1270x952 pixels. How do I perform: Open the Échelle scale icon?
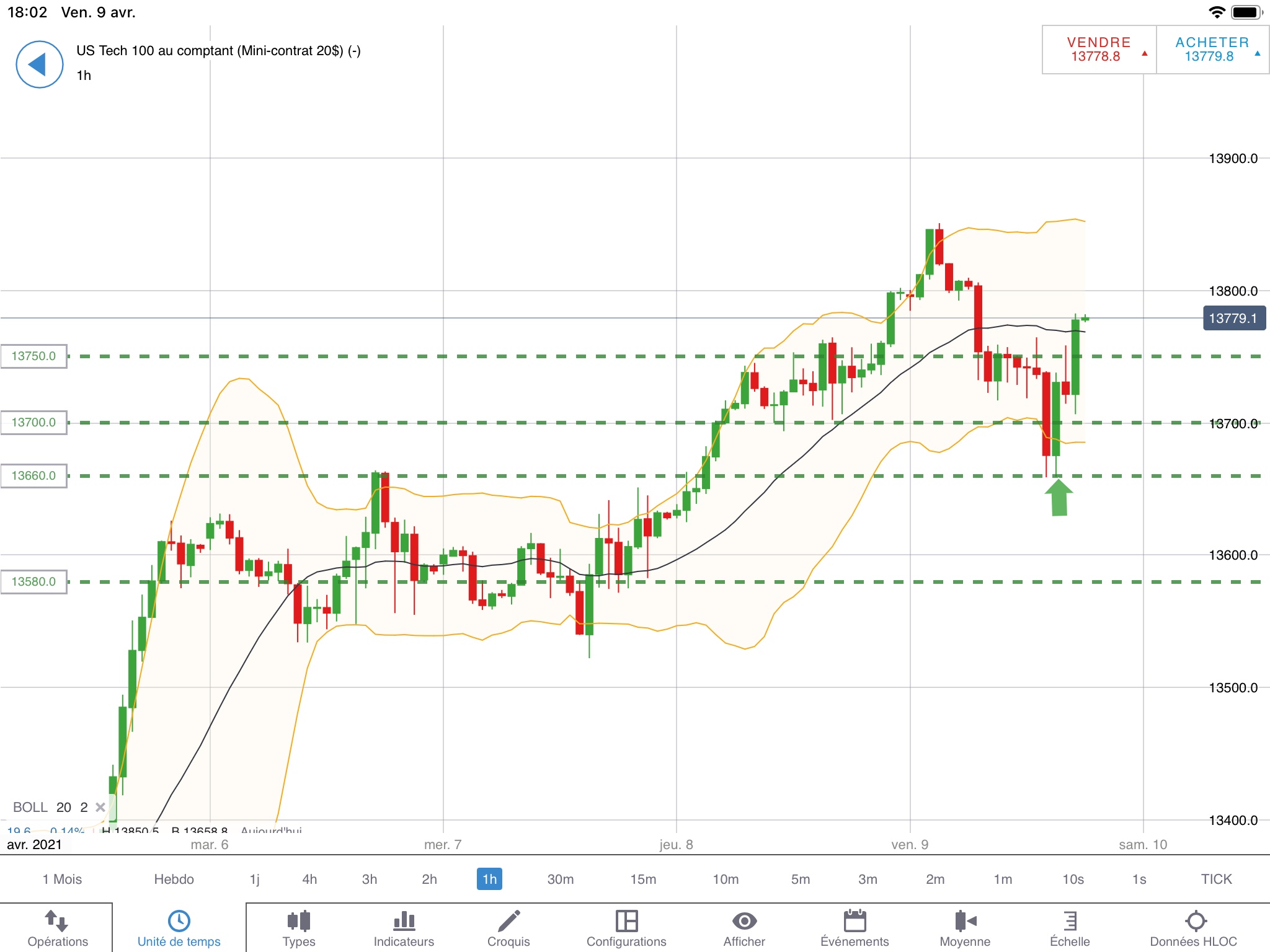pyautogui.click(x=1070, y=921)
